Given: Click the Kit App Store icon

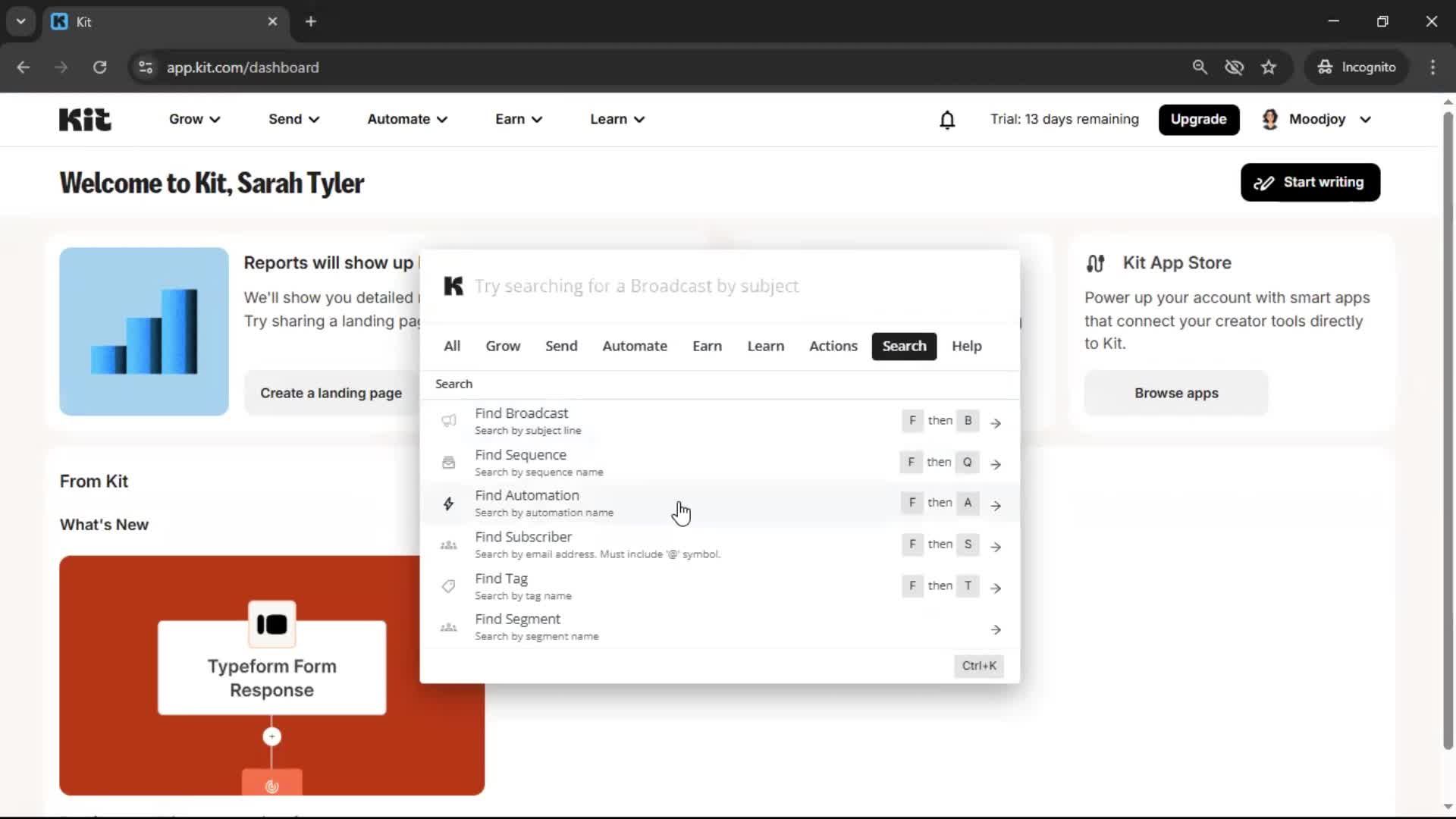Looking at the screenshot, I should click(1097, 263).
